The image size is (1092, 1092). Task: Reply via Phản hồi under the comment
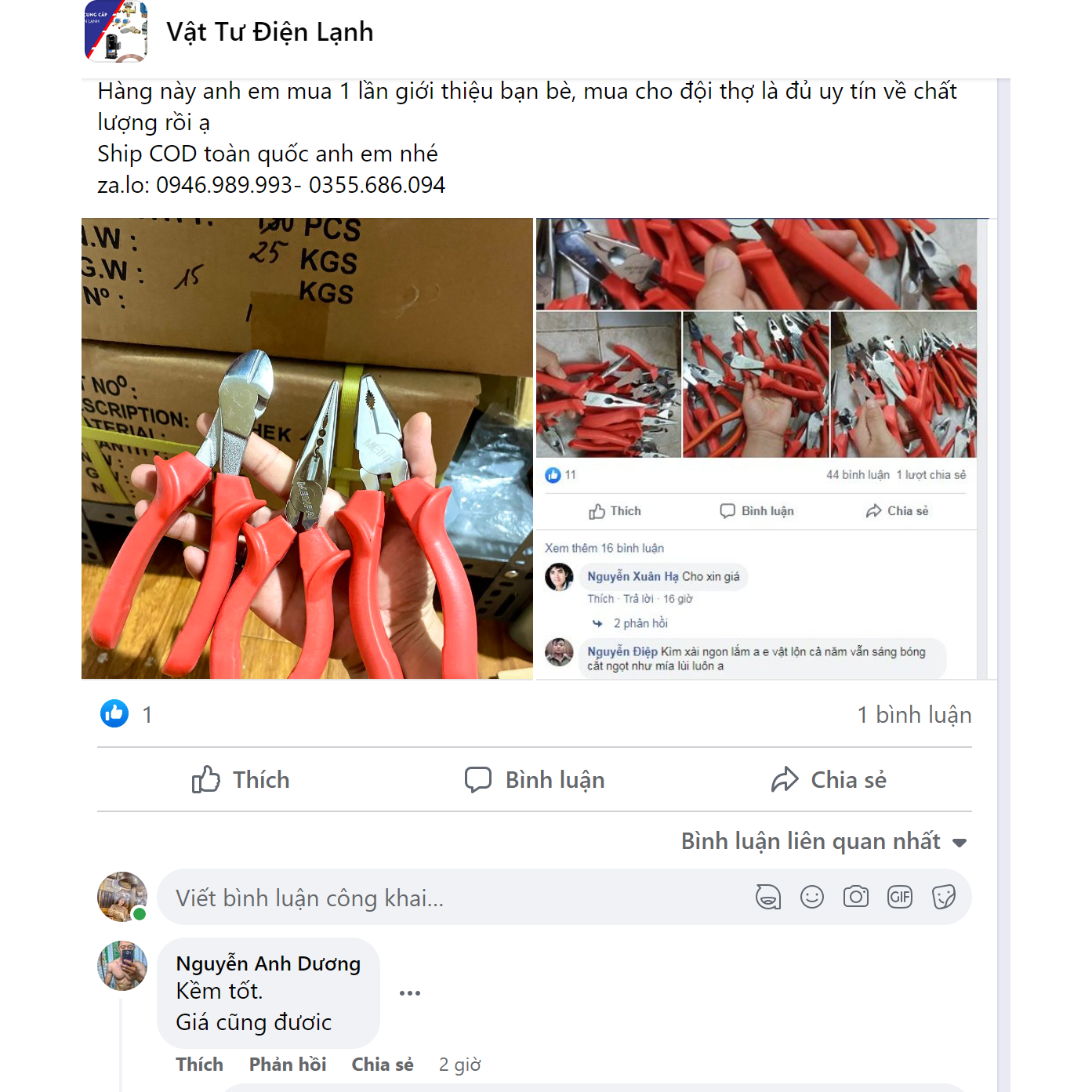[288, 1065]
